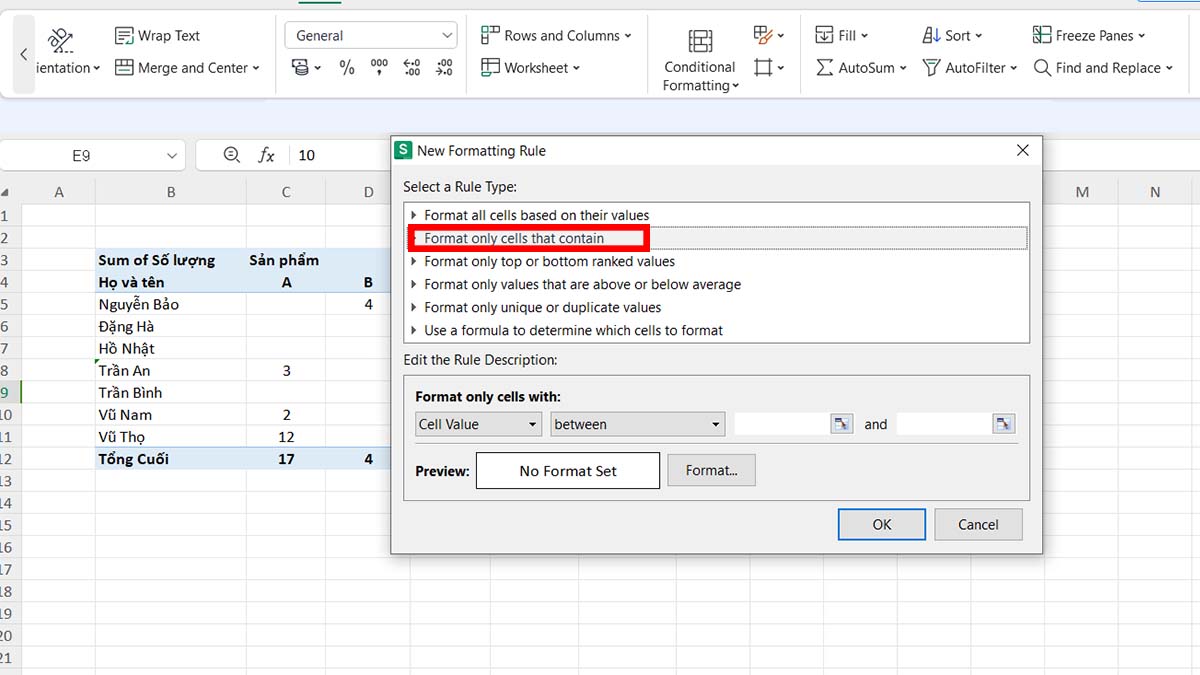Open the Rows and Columns menu
This screenshot has width=1200, height=675.
[x=556, y=36]
